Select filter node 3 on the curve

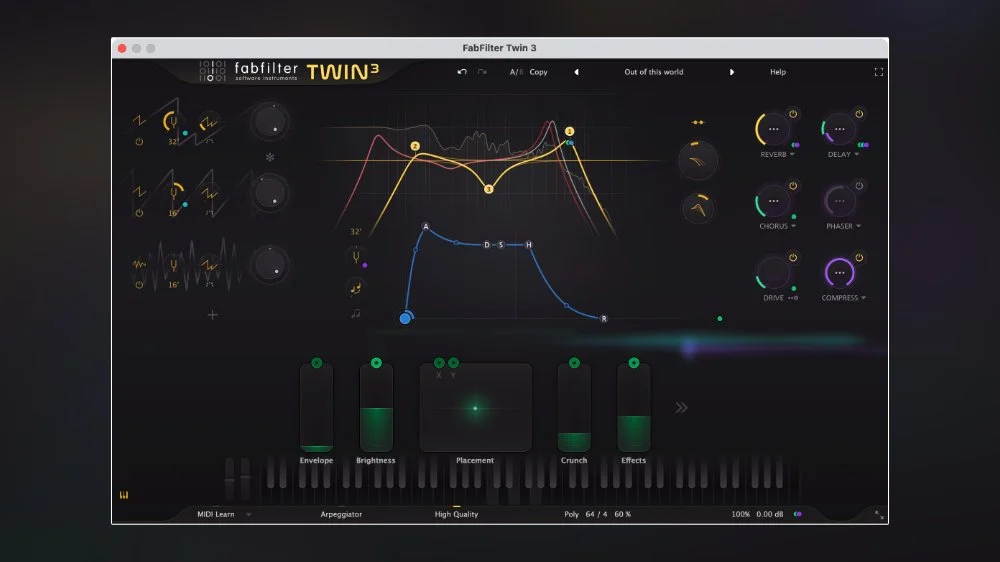click(x=489, y=189)
